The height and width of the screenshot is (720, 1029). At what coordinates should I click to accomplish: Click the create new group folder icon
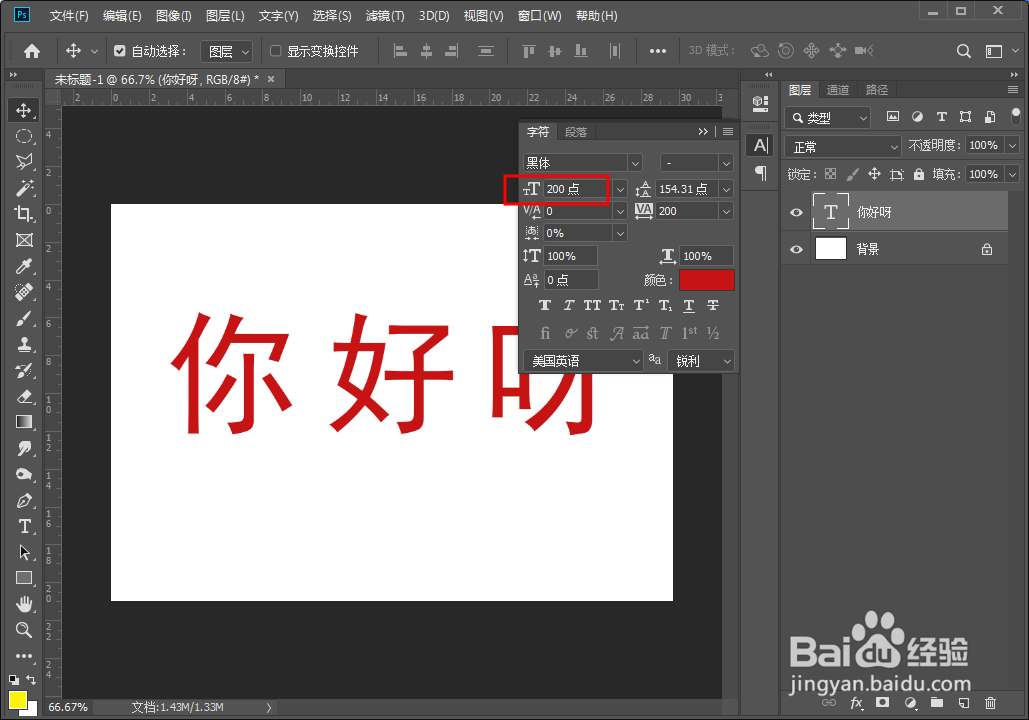937,703
